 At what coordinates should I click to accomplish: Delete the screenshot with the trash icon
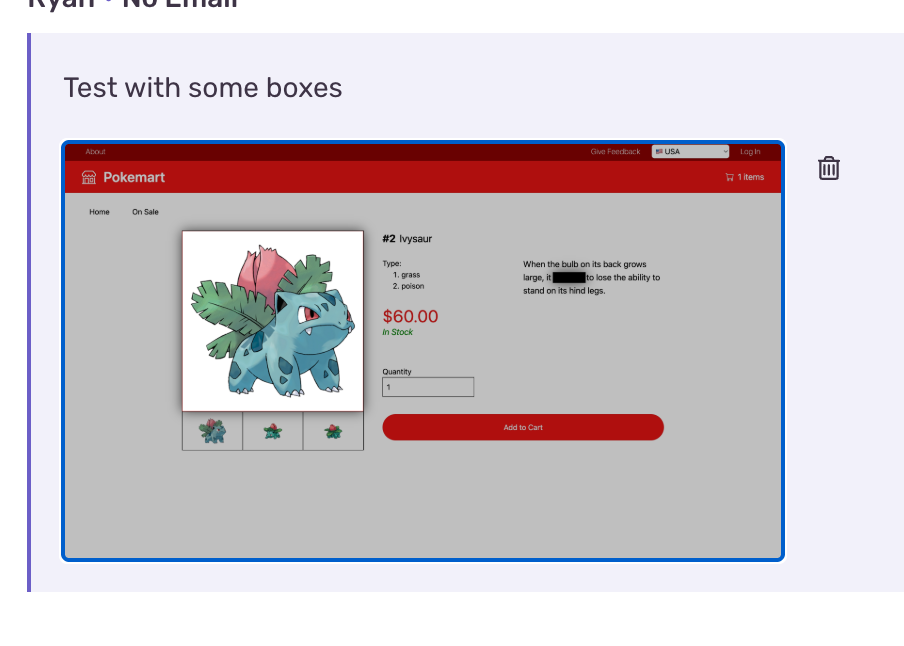[828, 168]
